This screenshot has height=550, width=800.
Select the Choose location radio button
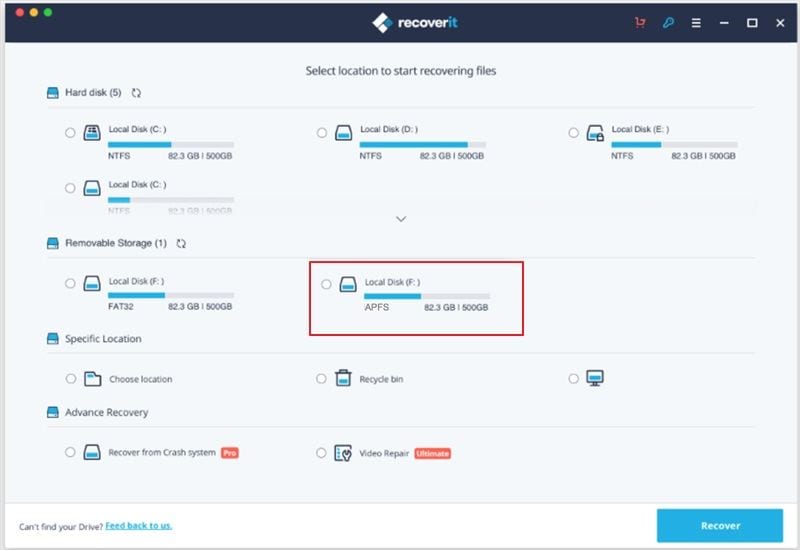[71, 379]
